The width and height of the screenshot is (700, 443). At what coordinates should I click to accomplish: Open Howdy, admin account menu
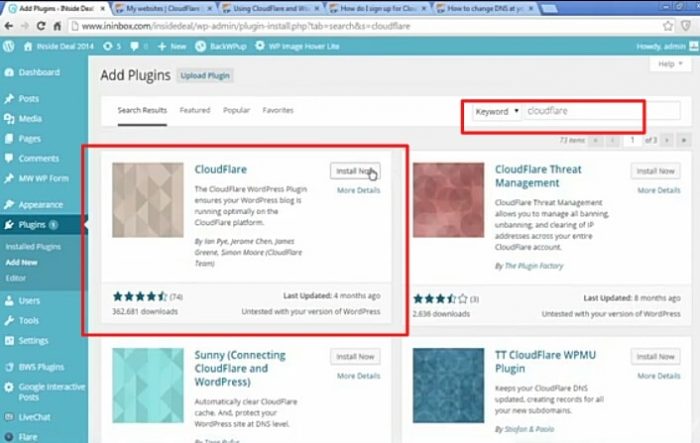click(667, 46)
